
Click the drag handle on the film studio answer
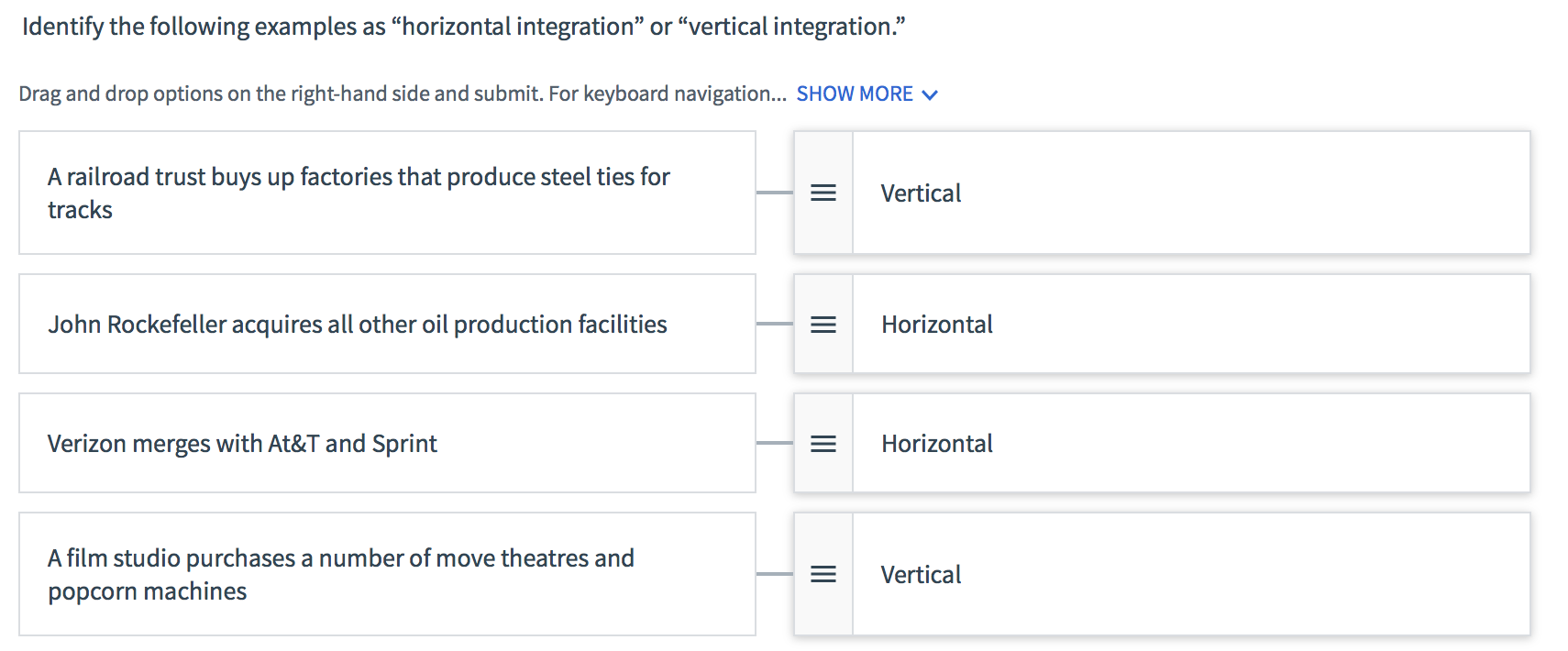coord(823,575)
